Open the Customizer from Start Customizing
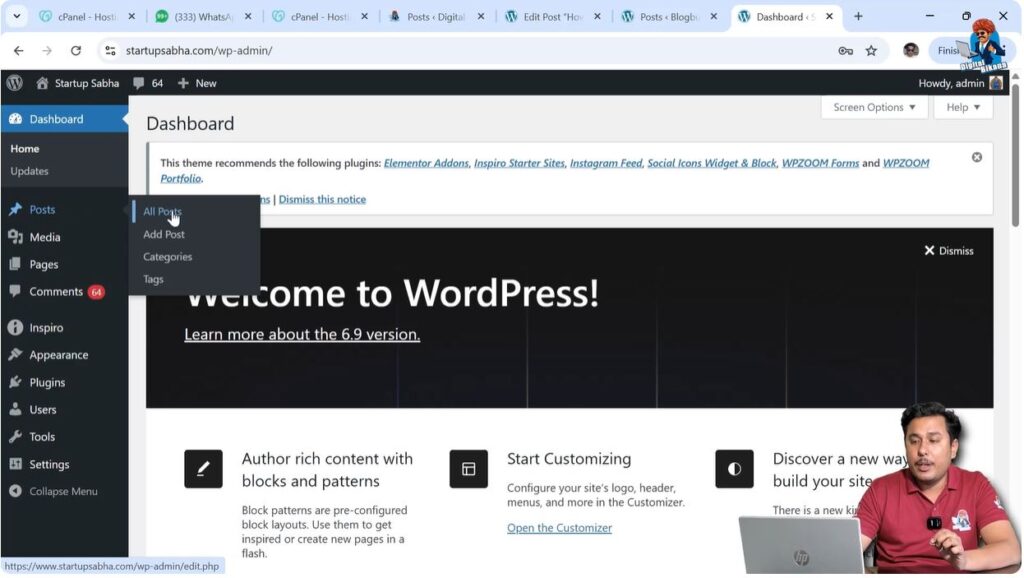 click(x=558, y=528)
